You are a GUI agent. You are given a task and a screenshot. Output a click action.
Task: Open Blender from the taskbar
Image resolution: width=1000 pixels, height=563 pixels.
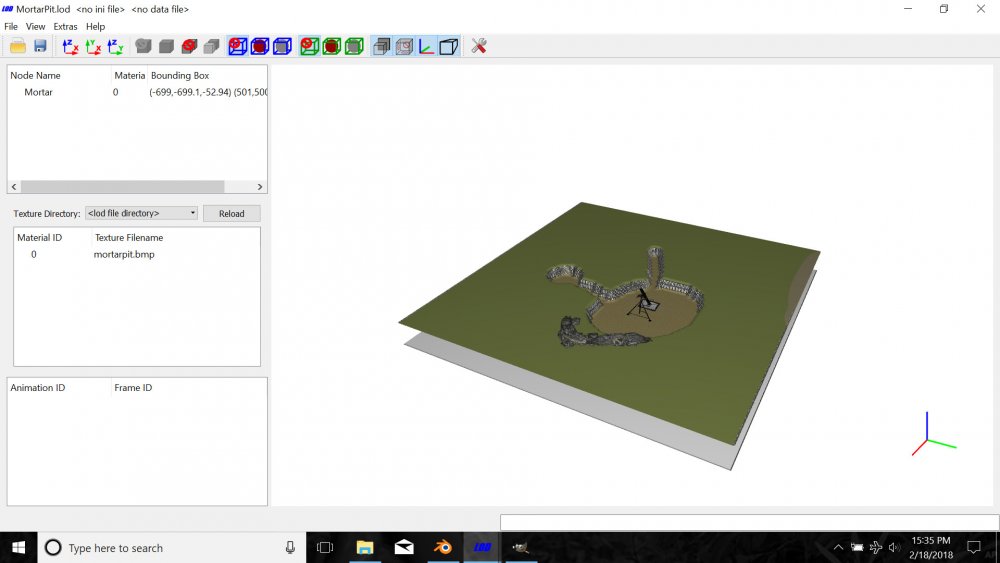443,547
